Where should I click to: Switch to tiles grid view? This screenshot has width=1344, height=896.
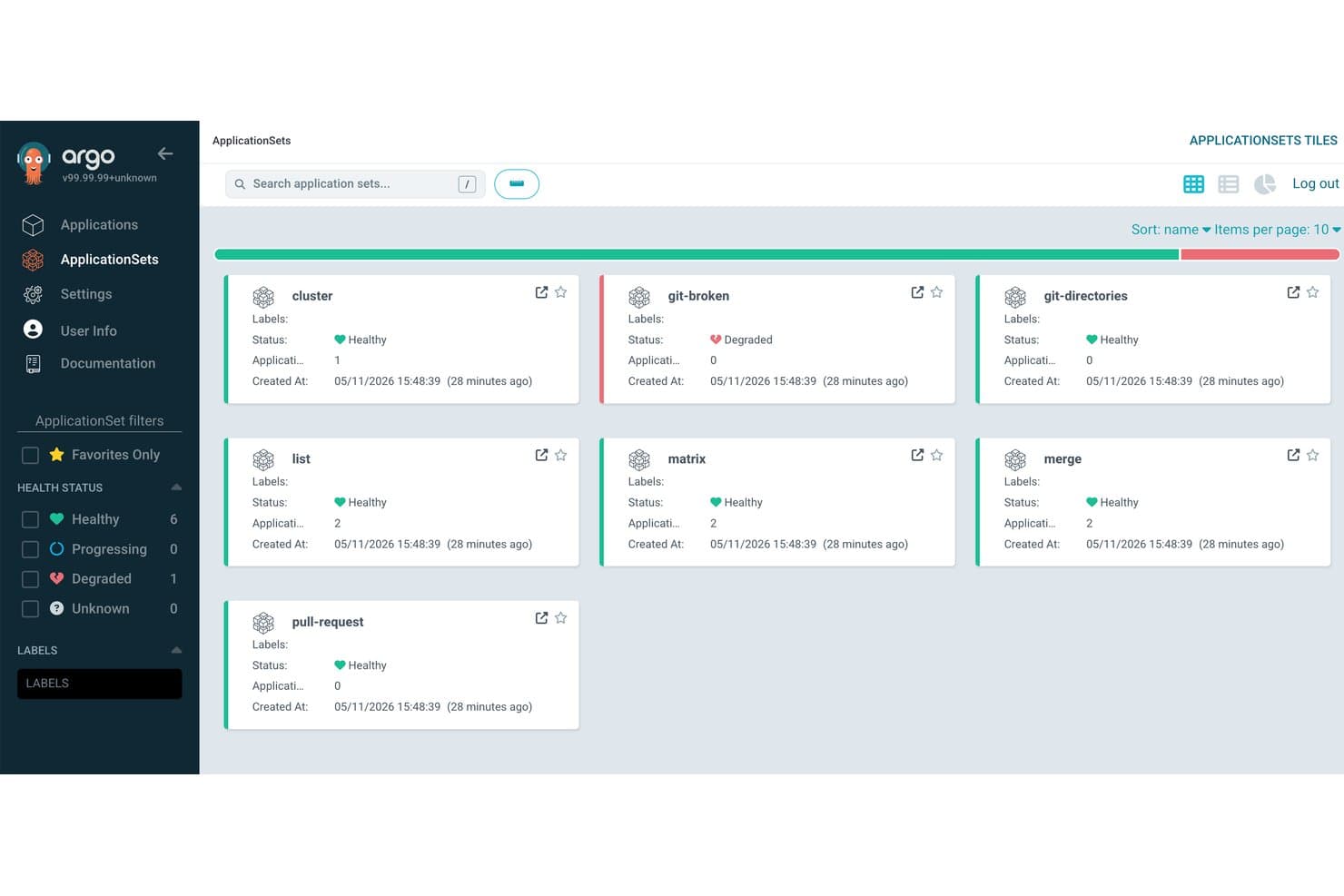click(1193, 184)
